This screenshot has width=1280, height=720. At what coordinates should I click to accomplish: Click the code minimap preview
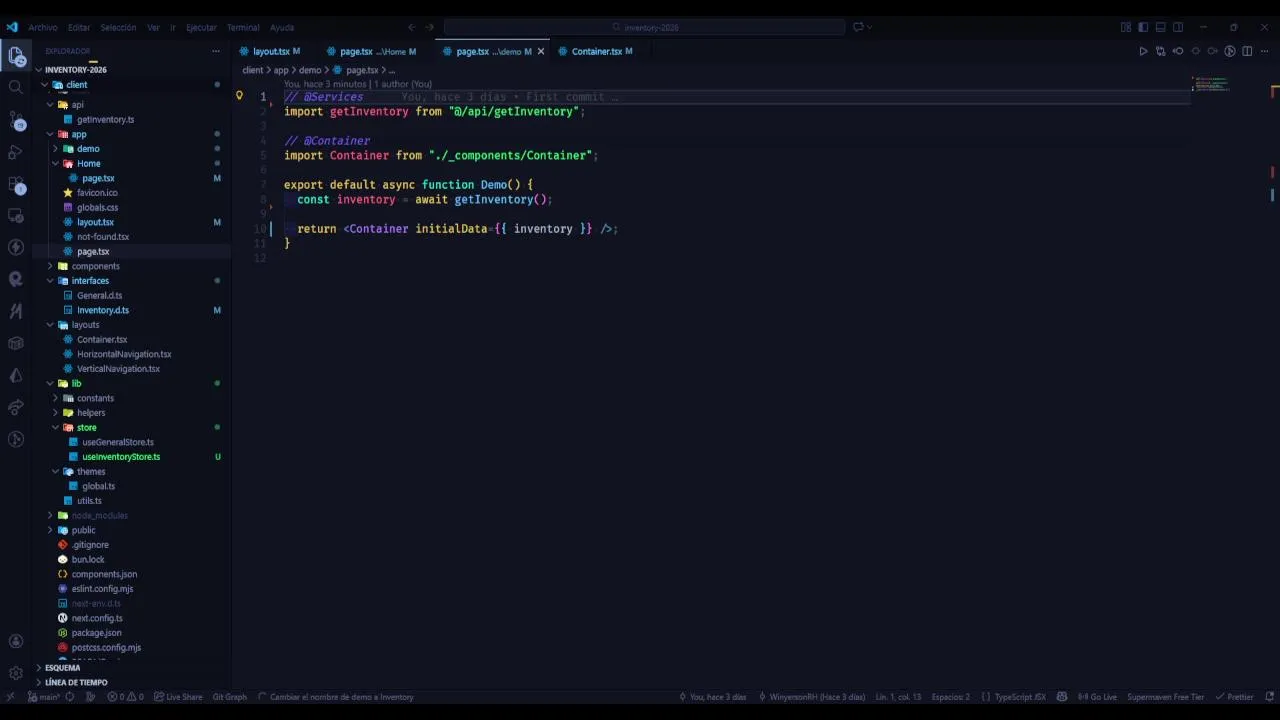click(1211, 85)
